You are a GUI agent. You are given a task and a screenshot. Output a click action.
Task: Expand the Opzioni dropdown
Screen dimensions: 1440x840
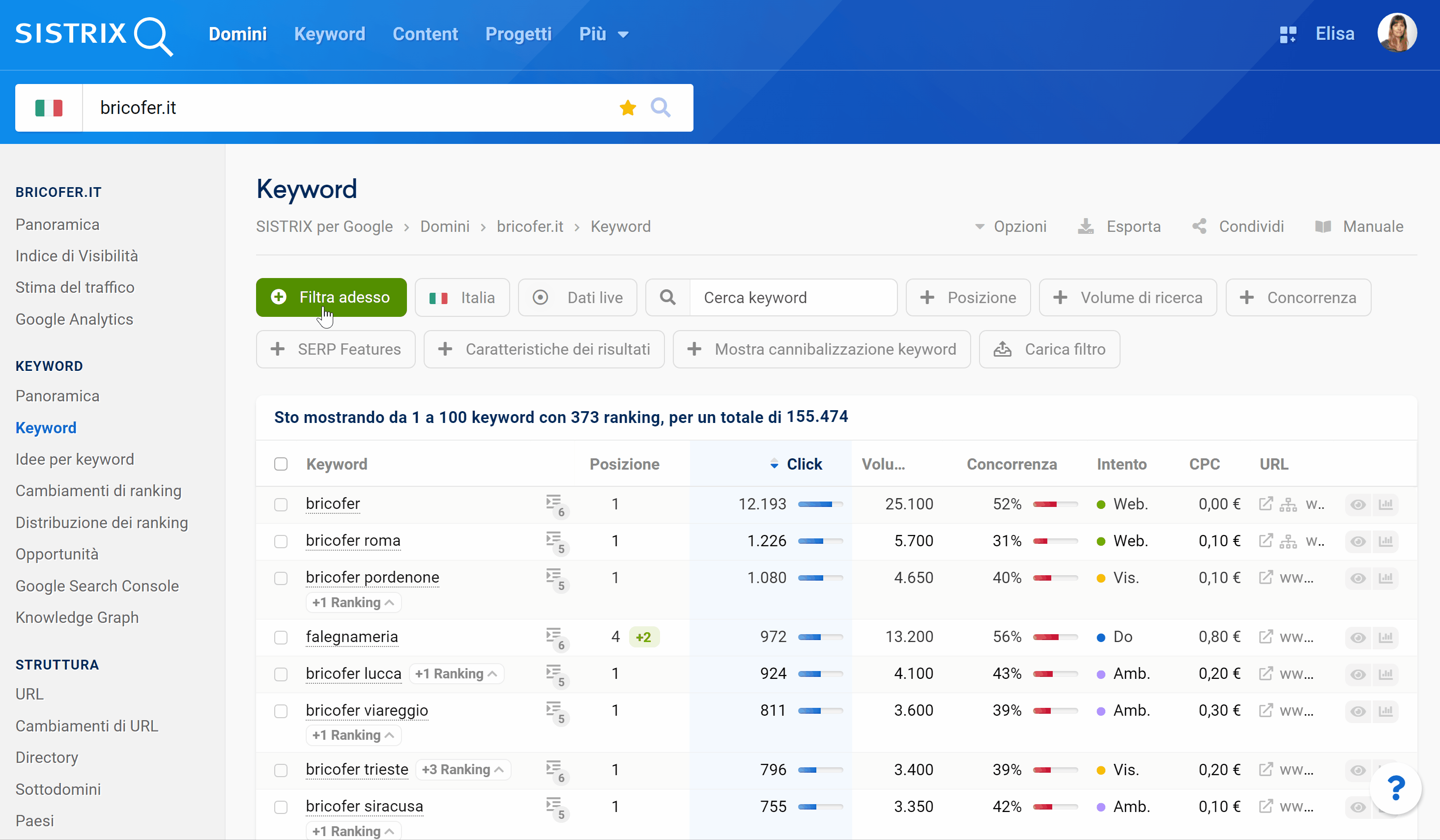click(x=1010, y=227)
